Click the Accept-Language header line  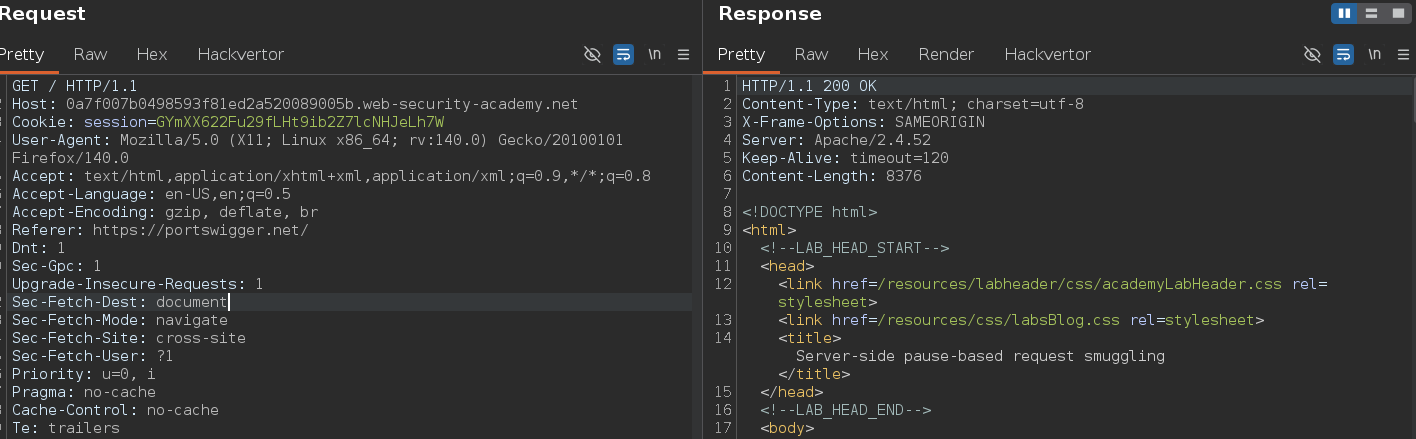coord(151,194)
